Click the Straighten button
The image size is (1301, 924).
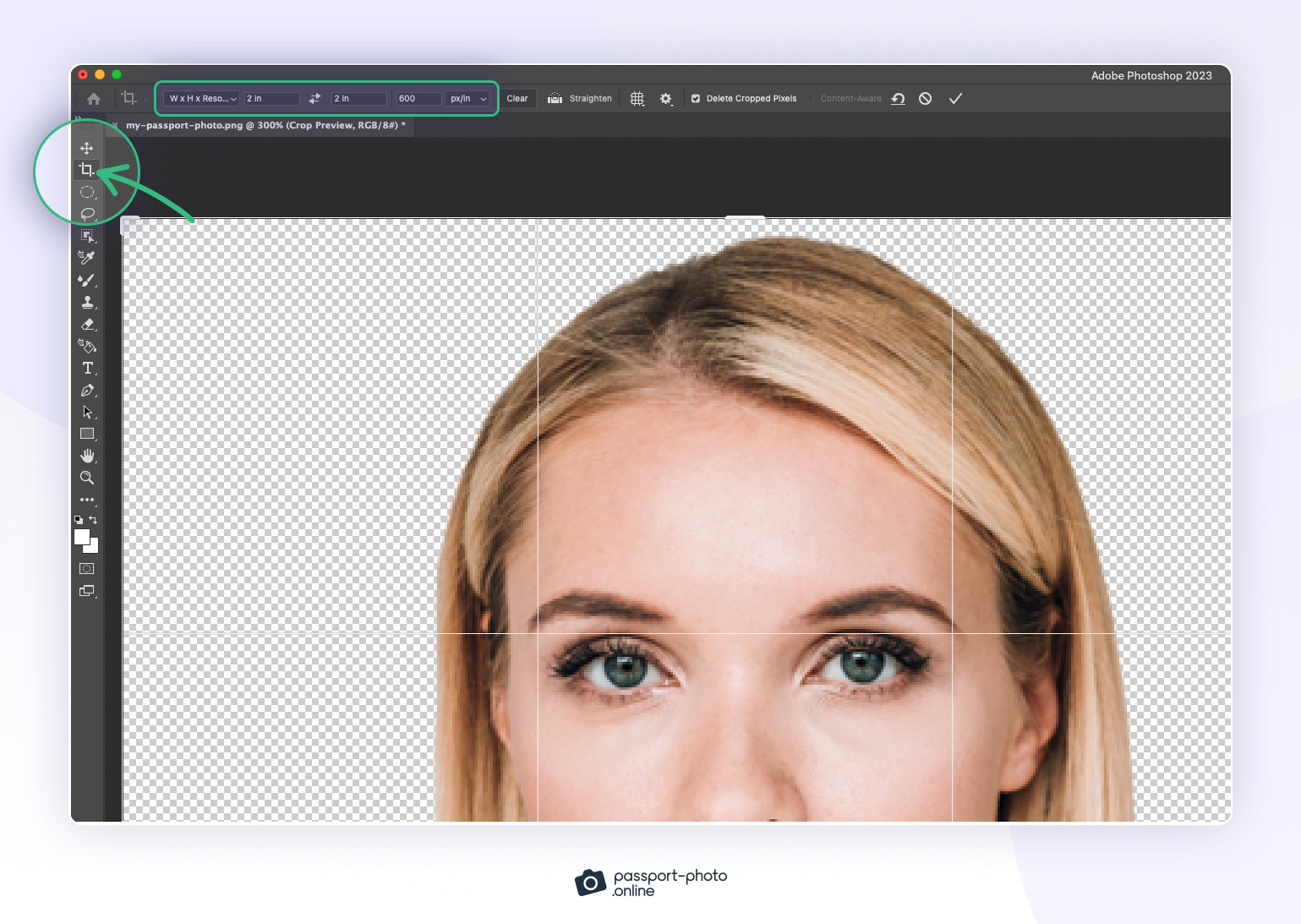[x=580, y=99]
